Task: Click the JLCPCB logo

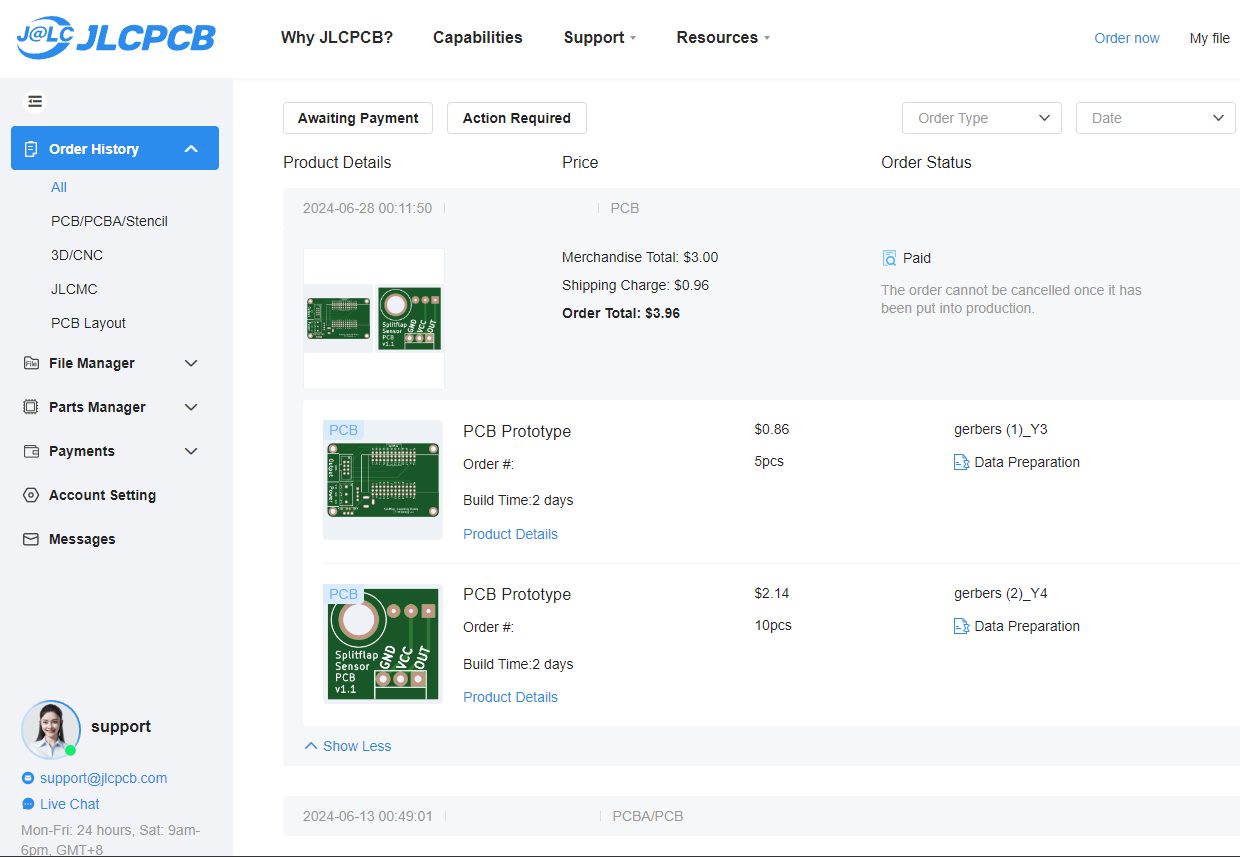Action: [116, 38]
